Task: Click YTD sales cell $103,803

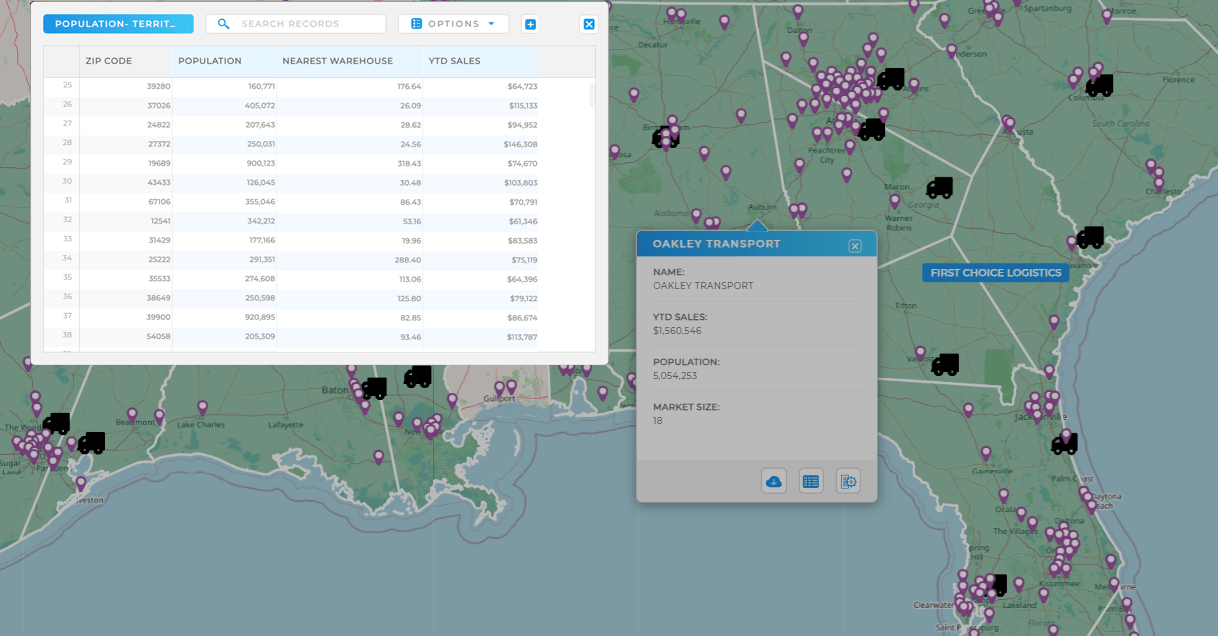Action: coord(521,182)
